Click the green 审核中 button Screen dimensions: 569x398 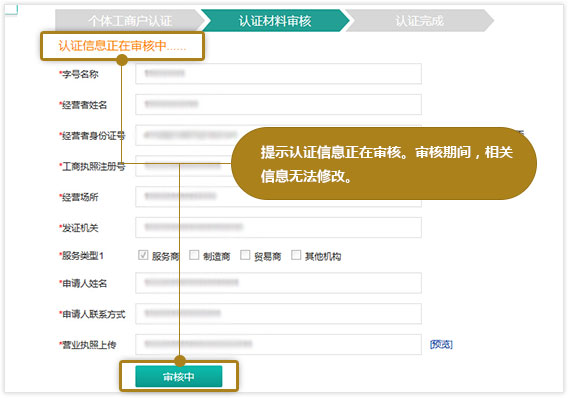pos(179,377)
